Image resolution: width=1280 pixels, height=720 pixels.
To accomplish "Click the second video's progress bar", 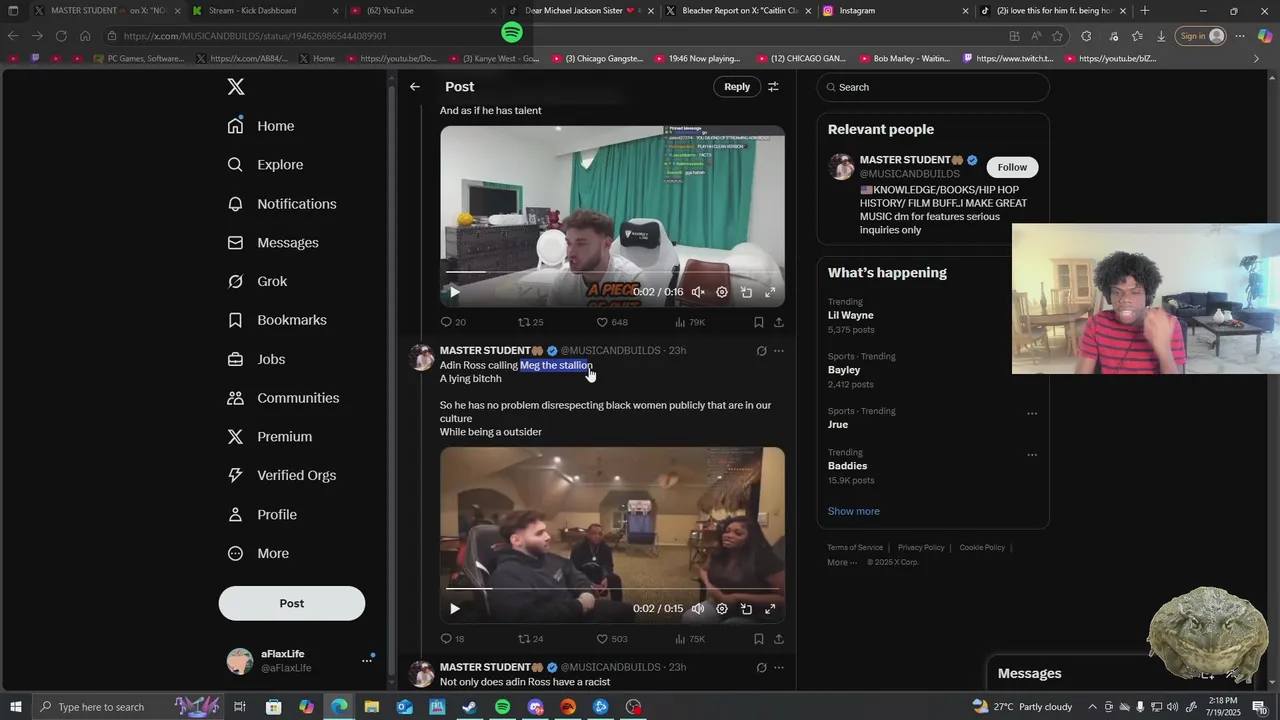I will tap(612, 588).
